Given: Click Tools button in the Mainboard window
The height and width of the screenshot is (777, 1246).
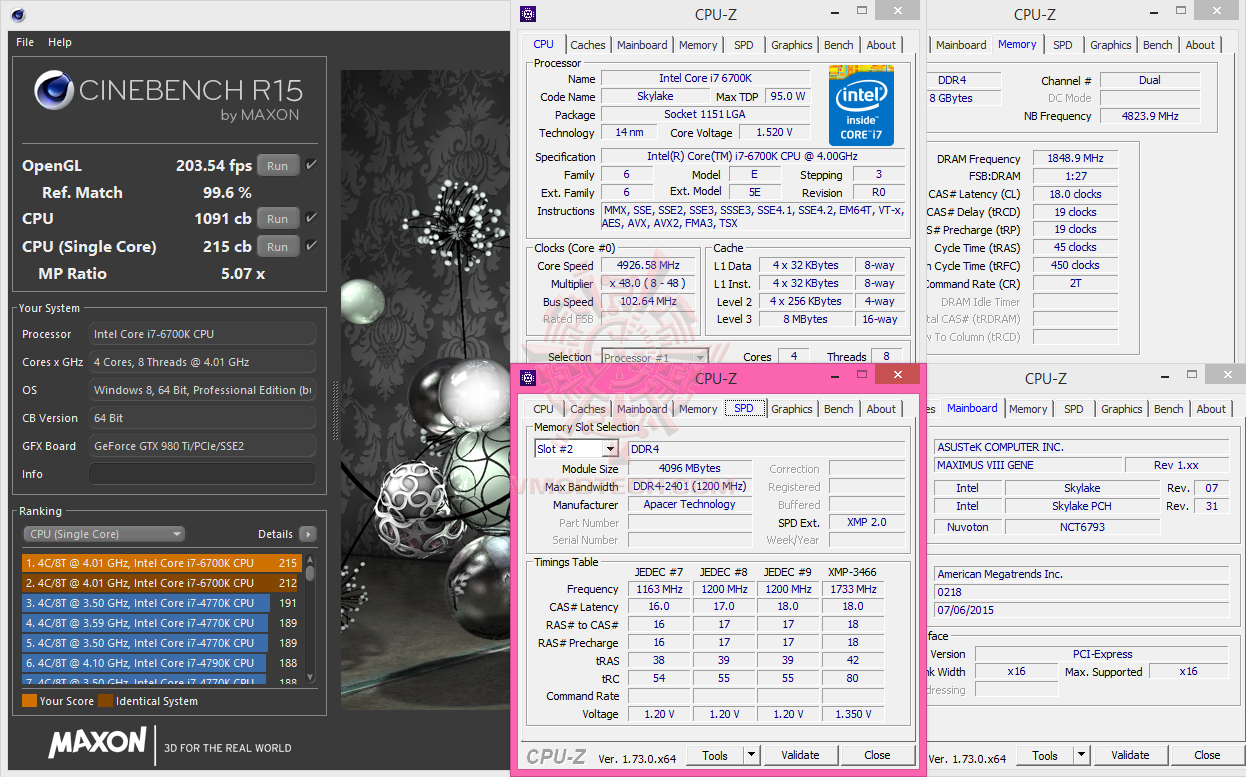Looking at the screenshot, I should click(x=1045, y=755).
